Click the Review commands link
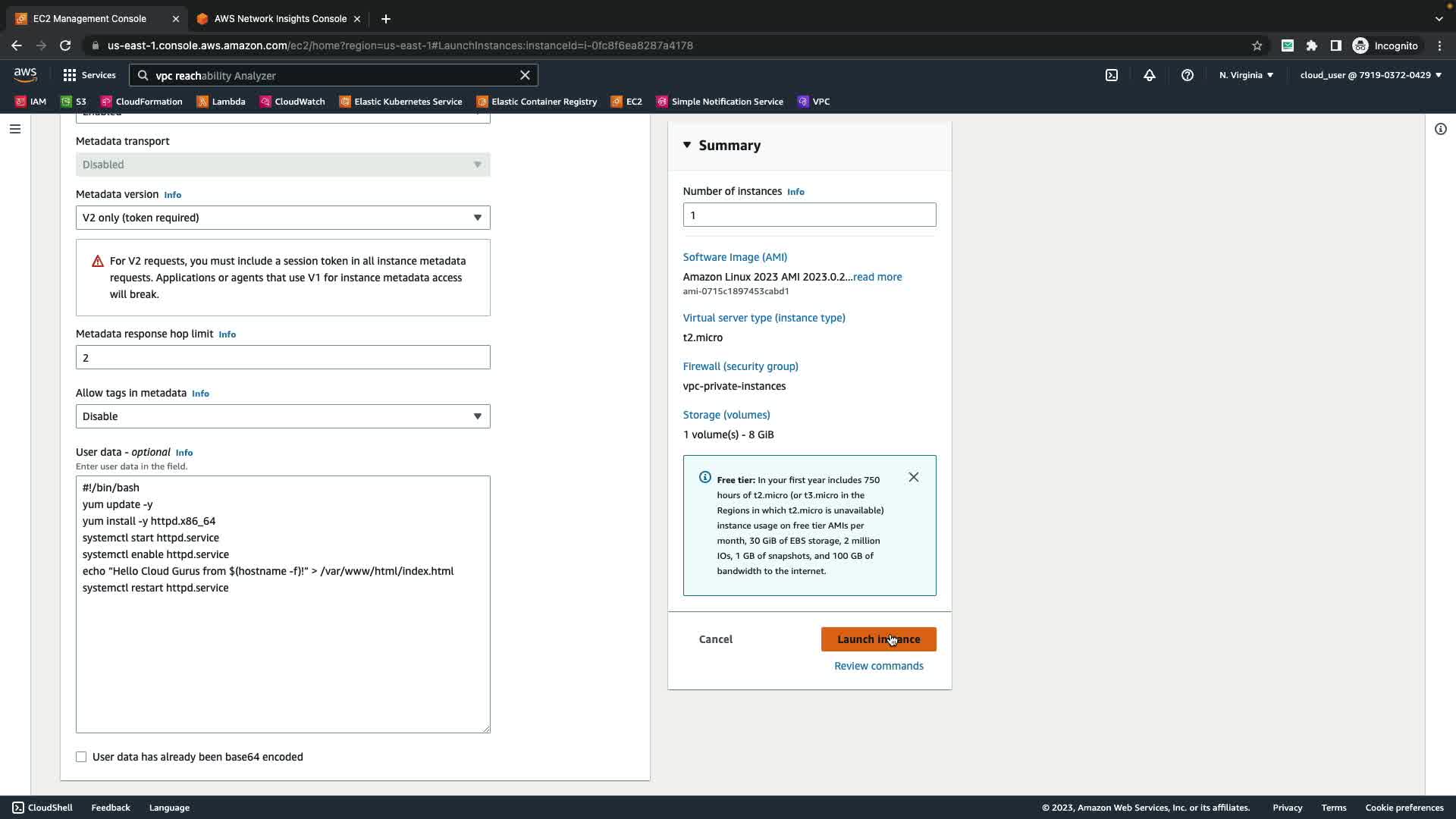Viewport: 1456px width, 819px height. pos(878,666)
